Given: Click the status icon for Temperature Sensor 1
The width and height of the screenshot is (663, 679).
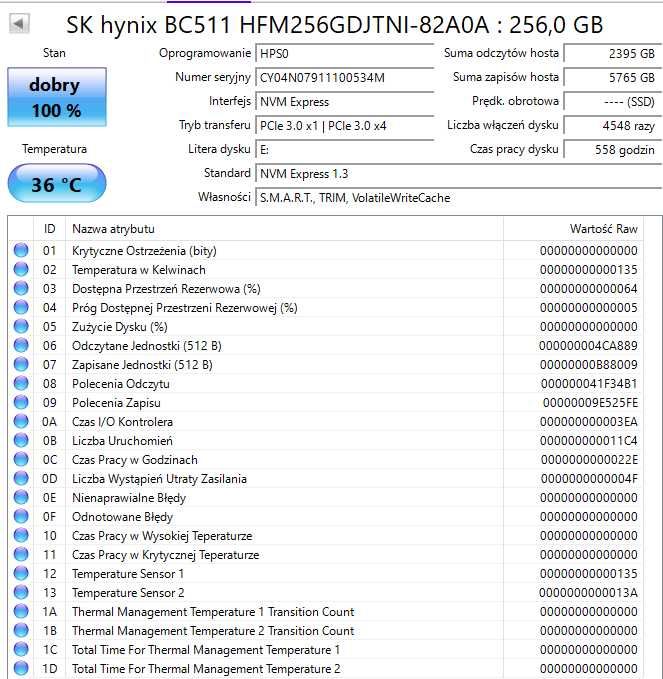Looking at the screenshot, I should [x=21, y=573].
